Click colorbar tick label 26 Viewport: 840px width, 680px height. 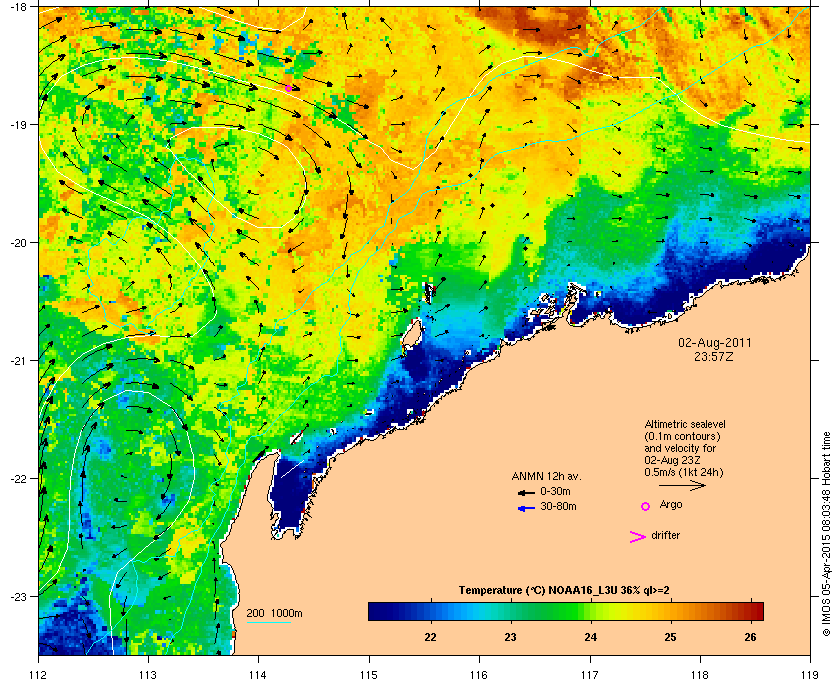click(x=751, y=637)
